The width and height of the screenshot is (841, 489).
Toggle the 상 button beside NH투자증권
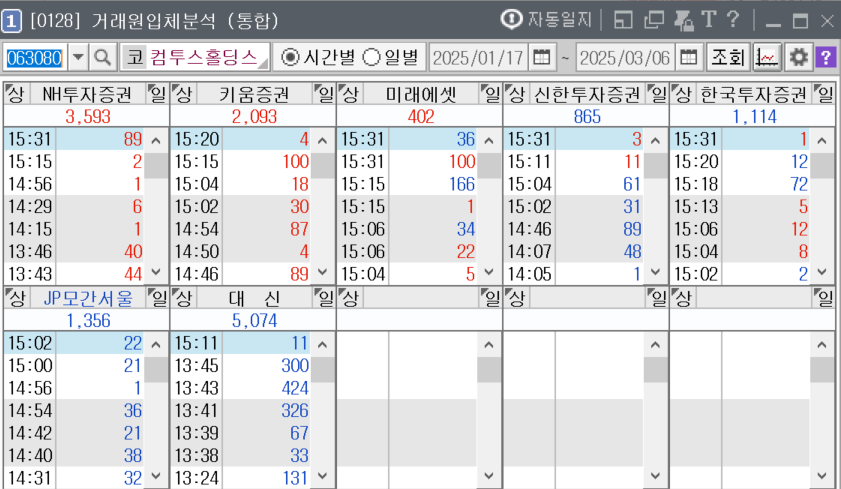14,95
